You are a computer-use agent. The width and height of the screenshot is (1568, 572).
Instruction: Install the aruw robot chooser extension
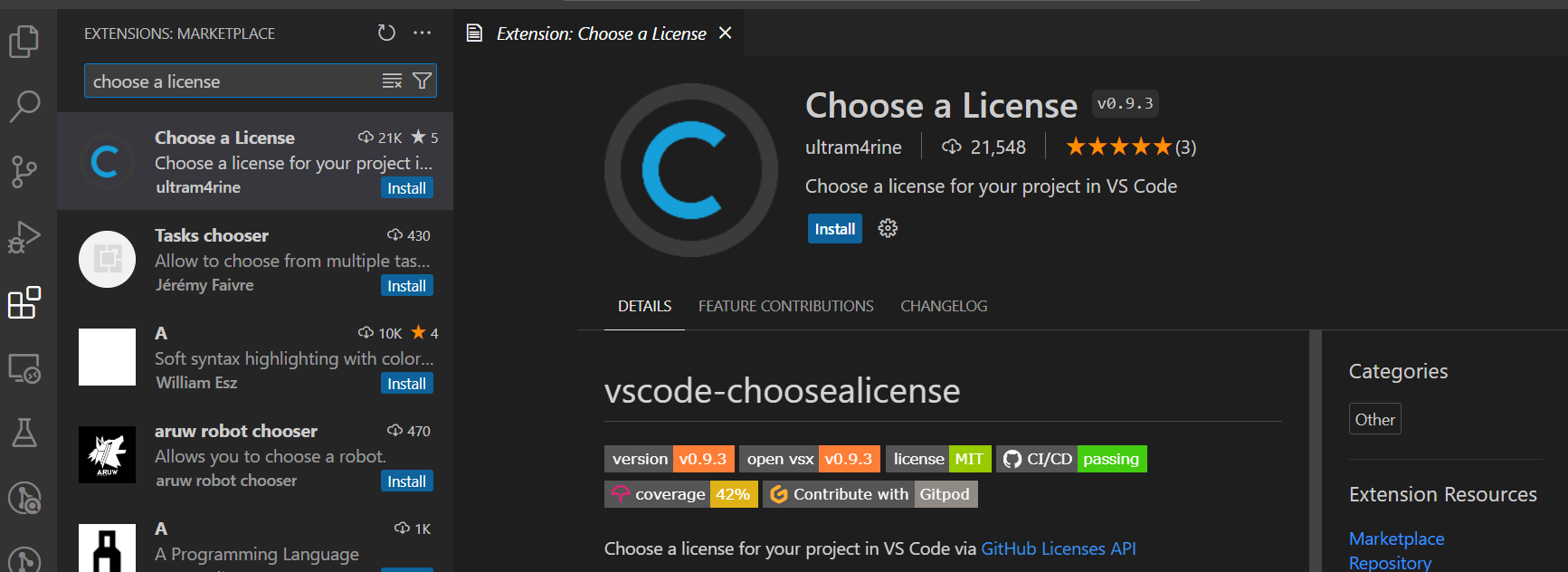[x=406, y=481]
